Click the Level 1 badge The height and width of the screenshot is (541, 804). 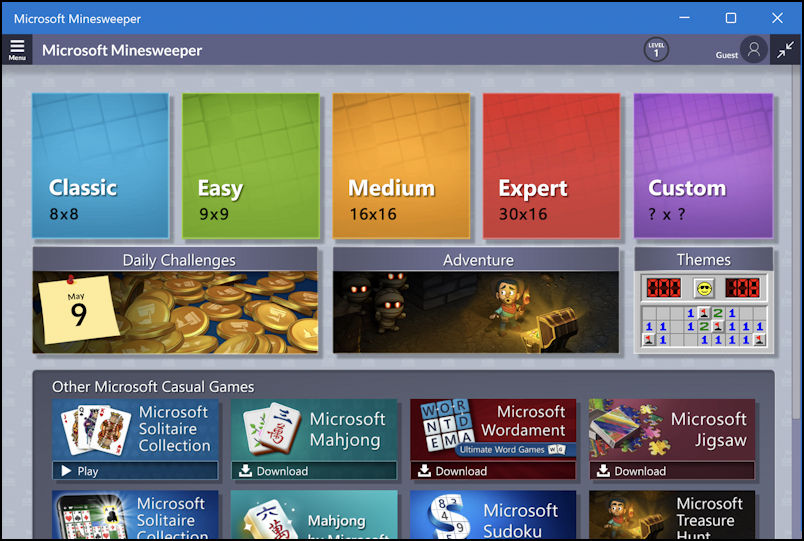pos(656,50)
